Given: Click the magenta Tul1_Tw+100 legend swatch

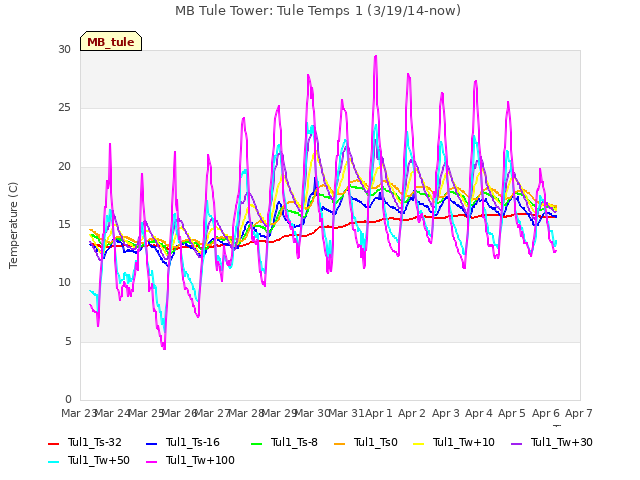Looking at the screenshot, I should click(x=151, y=462).
